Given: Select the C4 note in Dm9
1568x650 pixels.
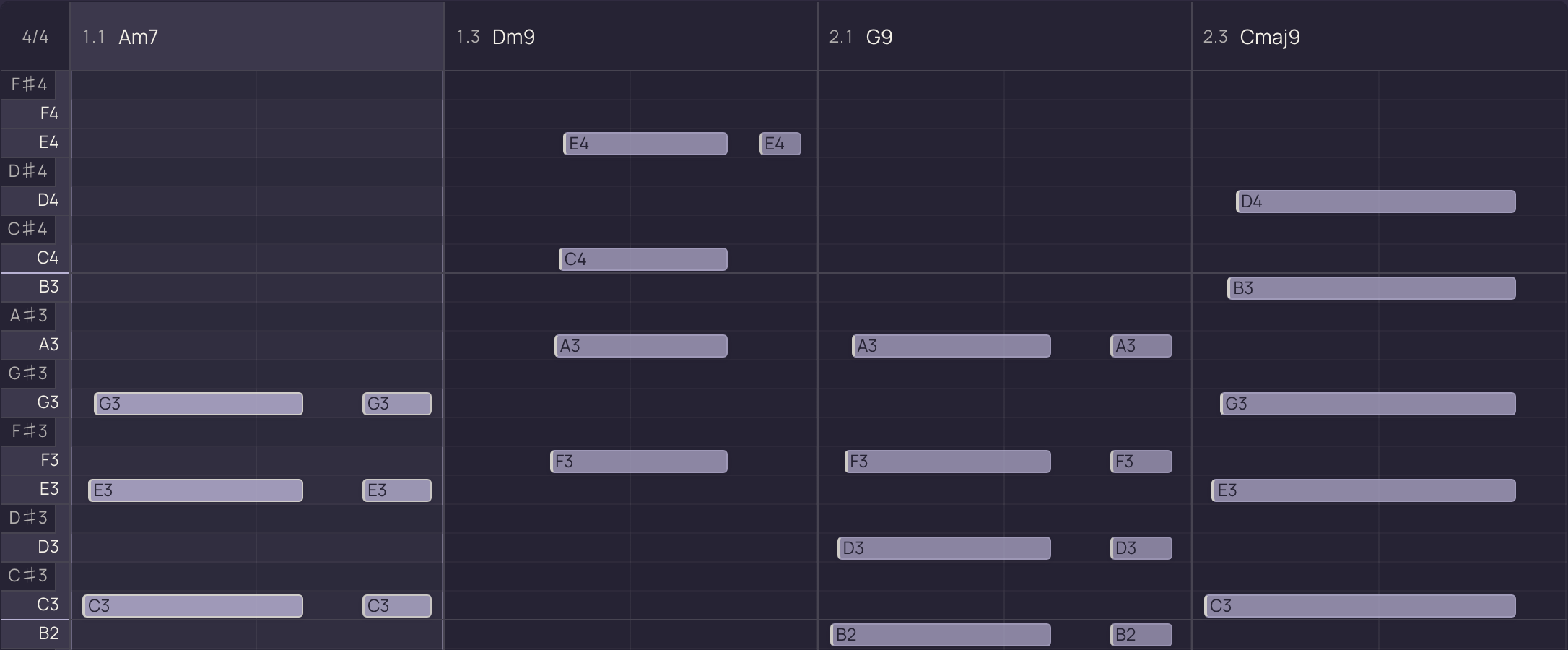Looking at the screenshot, I should tap(643, 259).
